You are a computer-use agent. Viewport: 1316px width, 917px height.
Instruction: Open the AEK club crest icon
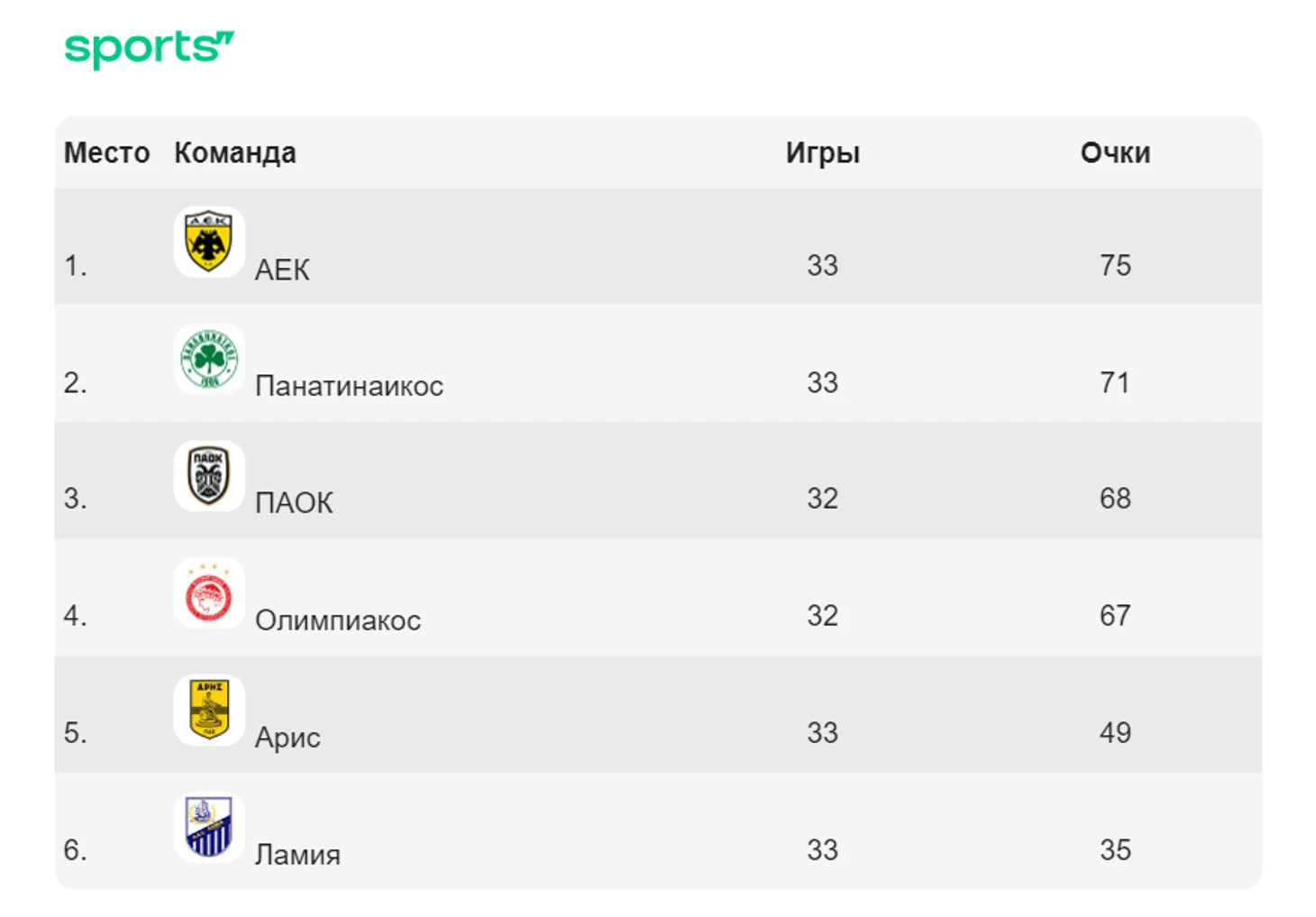(209, 242)
